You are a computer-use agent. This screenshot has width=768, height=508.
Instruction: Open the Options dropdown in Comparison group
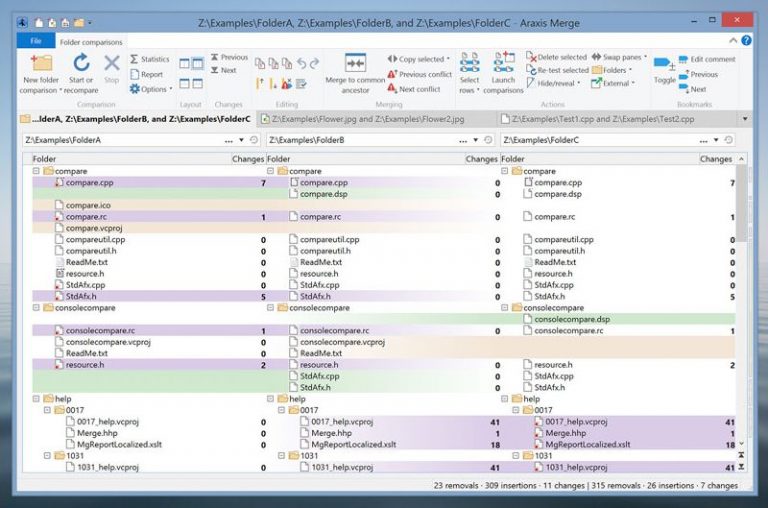pos(151,89)
